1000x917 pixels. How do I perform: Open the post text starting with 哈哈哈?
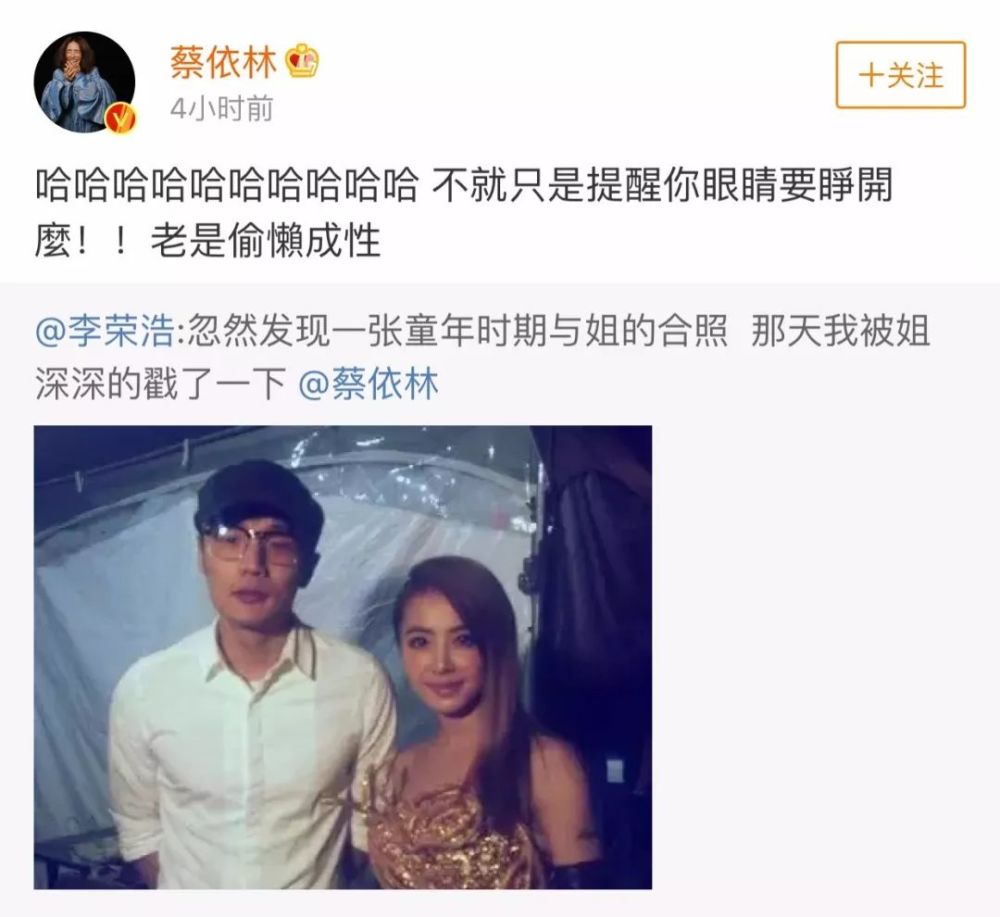(464, 213)
